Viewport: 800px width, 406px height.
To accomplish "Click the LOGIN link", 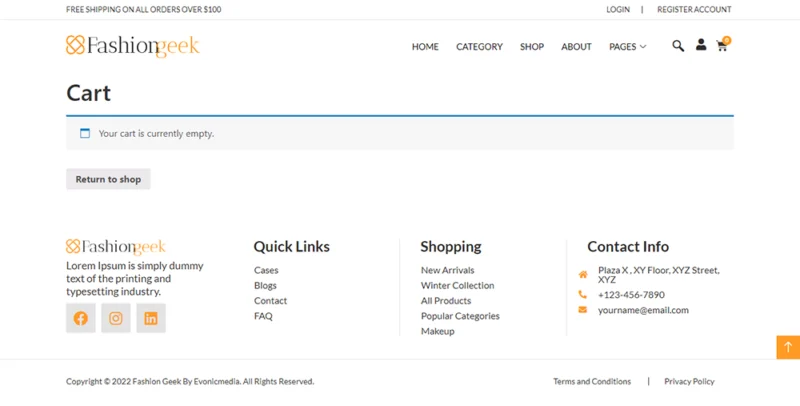I will coord(618,9).
